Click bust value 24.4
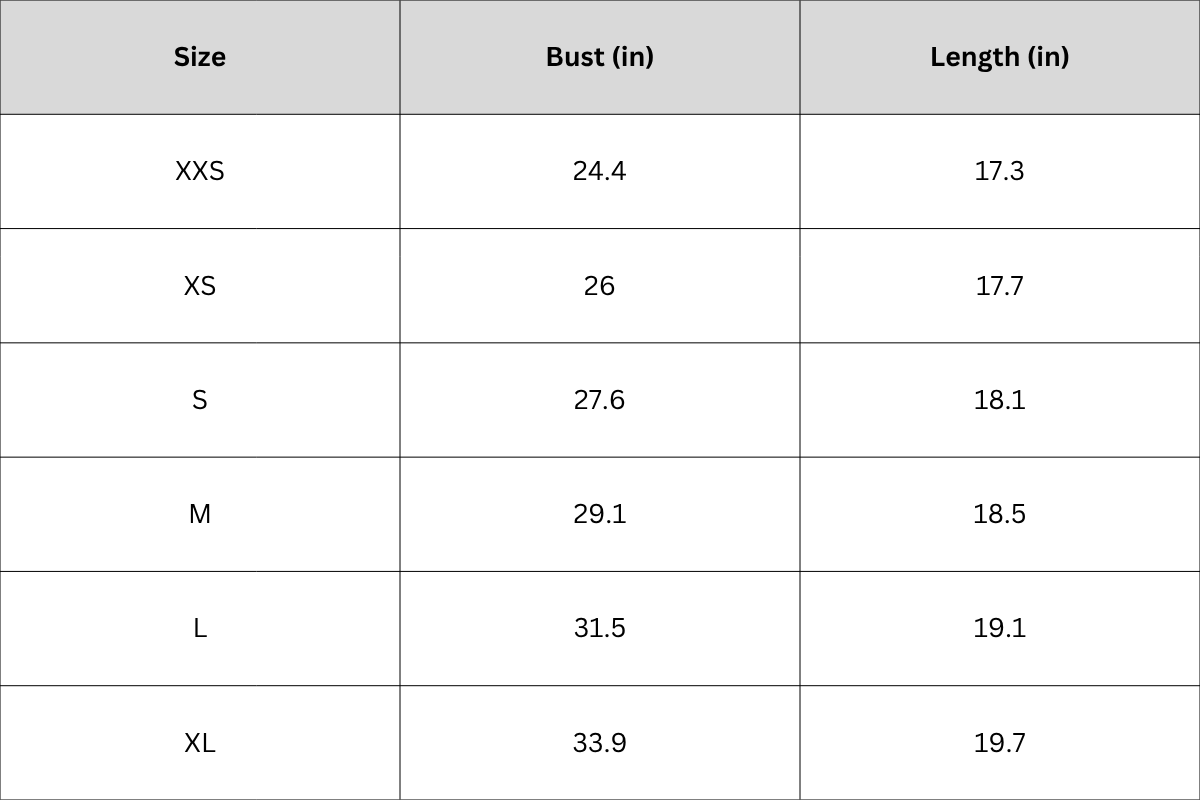The image size is (1200, 800). pos(600,171)
